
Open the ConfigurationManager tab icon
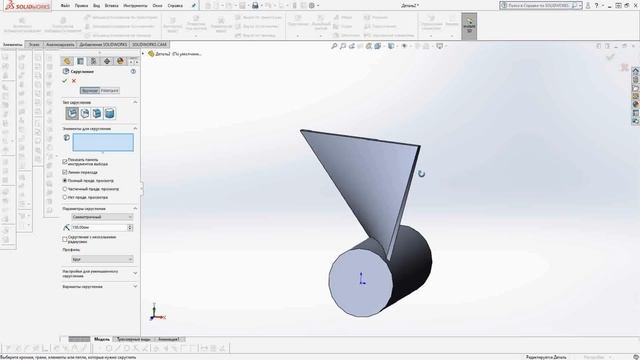(x=93, y=61)
